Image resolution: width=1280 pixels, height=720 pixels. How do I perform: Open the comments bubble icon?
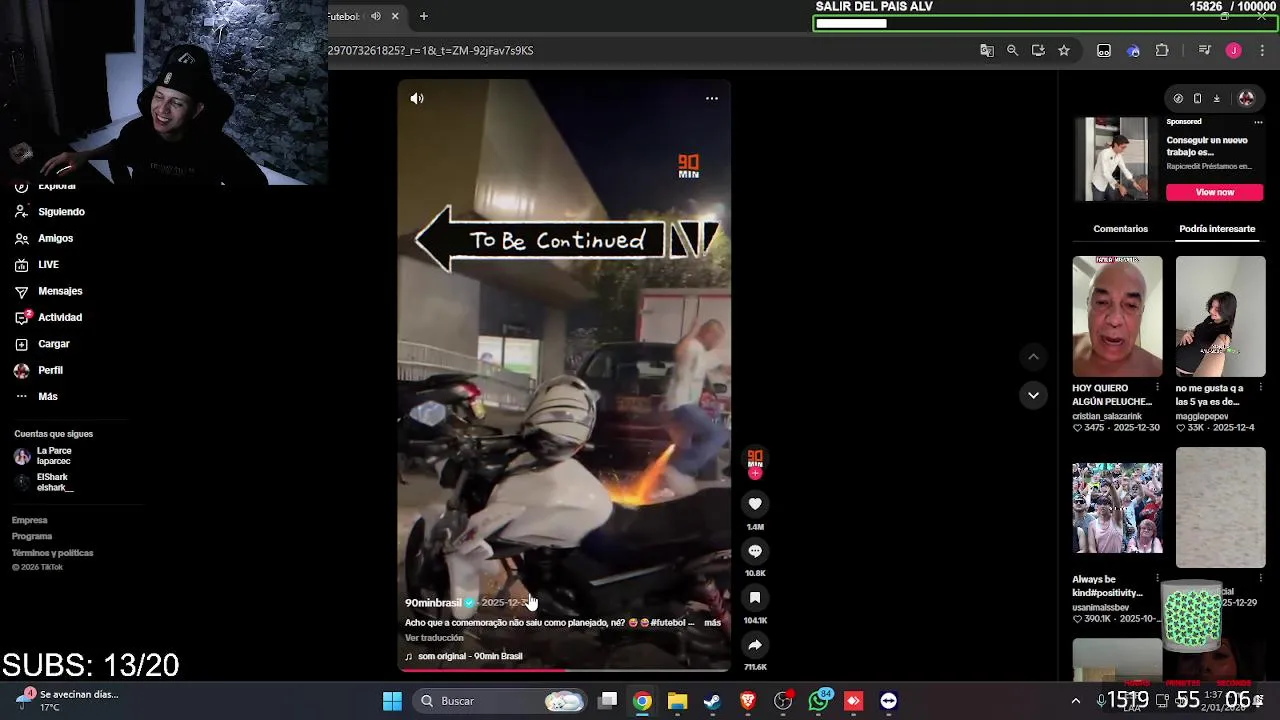point(755,551)
